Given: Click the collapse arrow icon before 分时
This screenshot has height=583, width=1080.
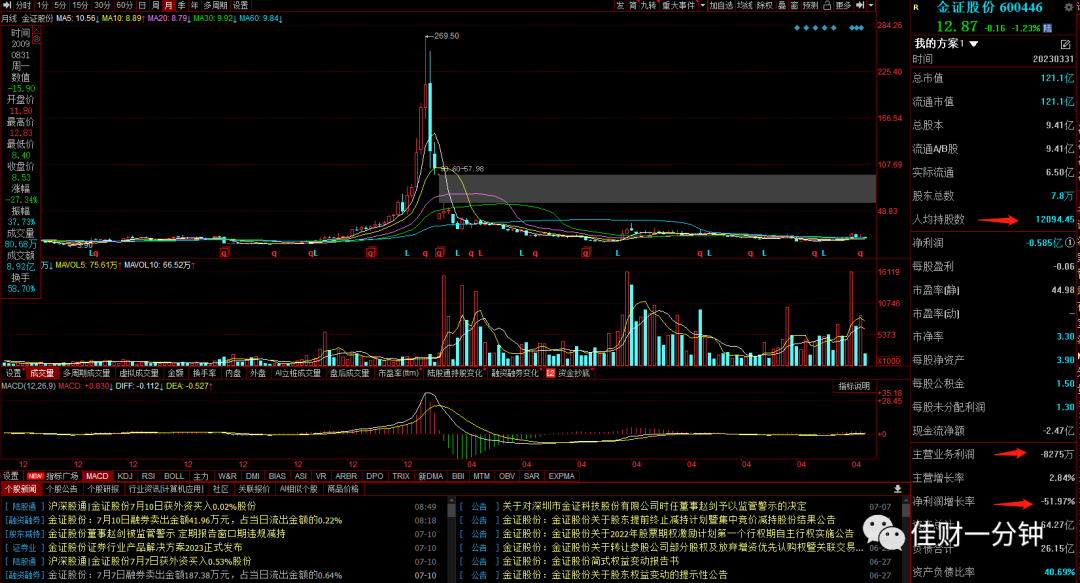Looking at the screenshot, I should click(8, 6).
